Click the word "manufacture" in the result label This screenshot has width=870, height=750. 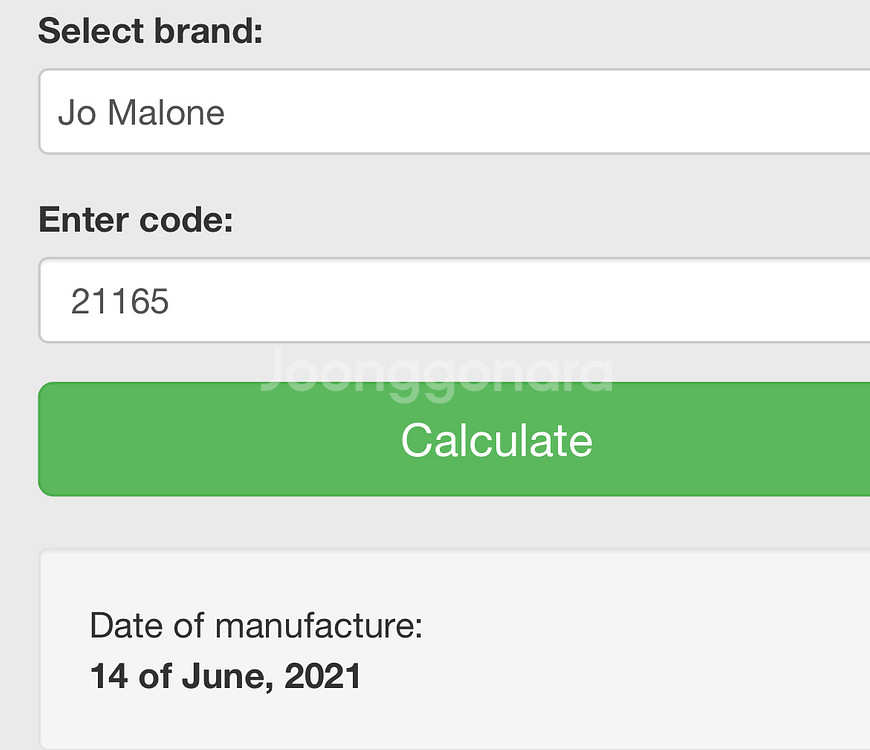pos(318,626)
